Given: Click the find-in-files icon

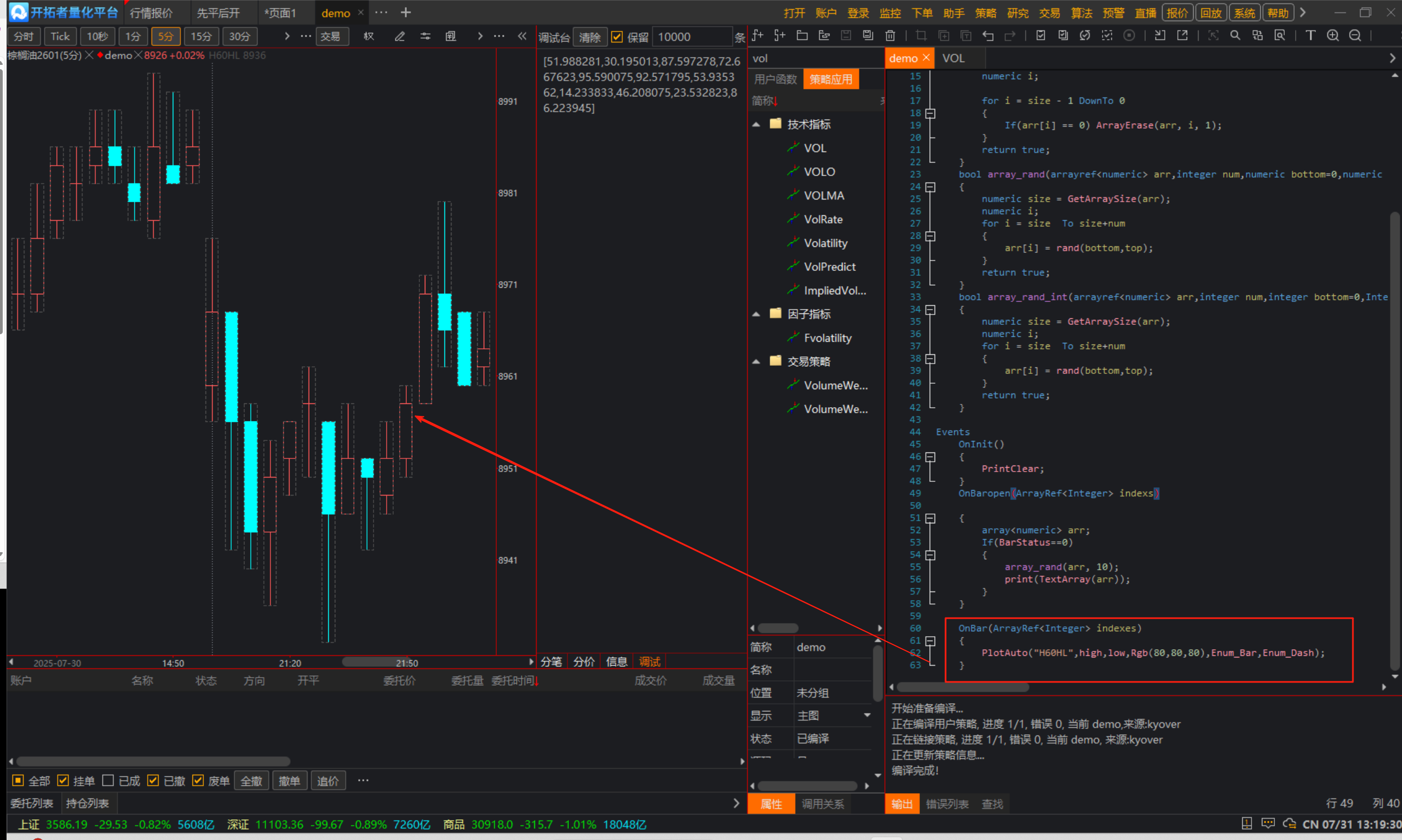Looking at the screenshot, I should [x=1280, y=35].
